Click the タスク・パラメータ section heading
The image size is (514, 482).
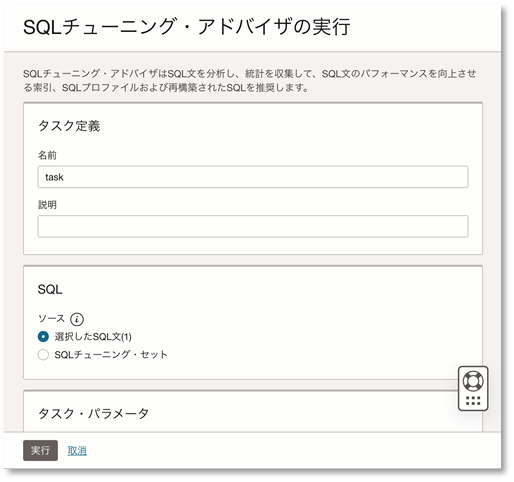coord(94,414)
